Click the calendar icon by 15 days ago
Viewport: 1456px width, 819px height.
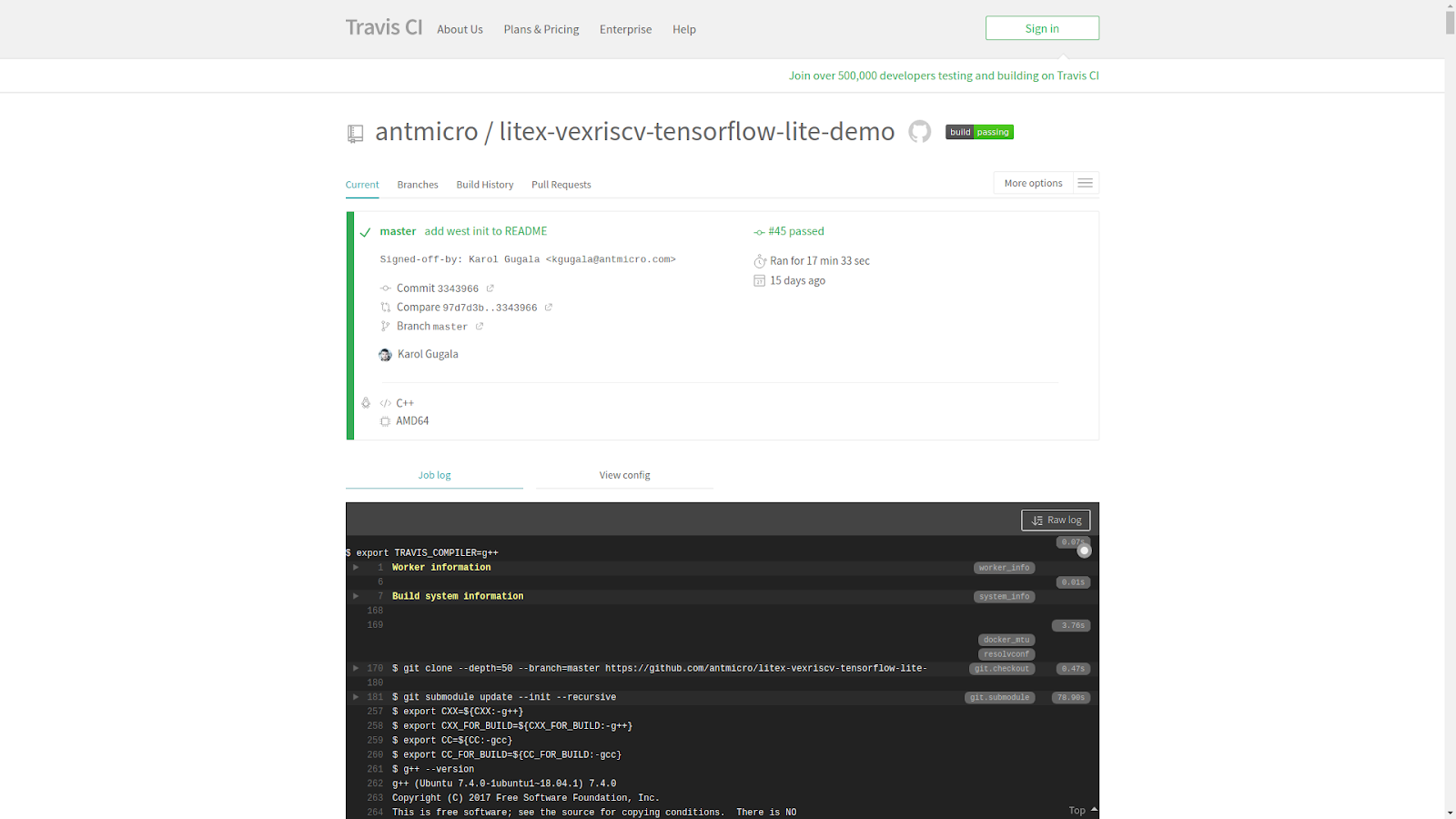760,281
